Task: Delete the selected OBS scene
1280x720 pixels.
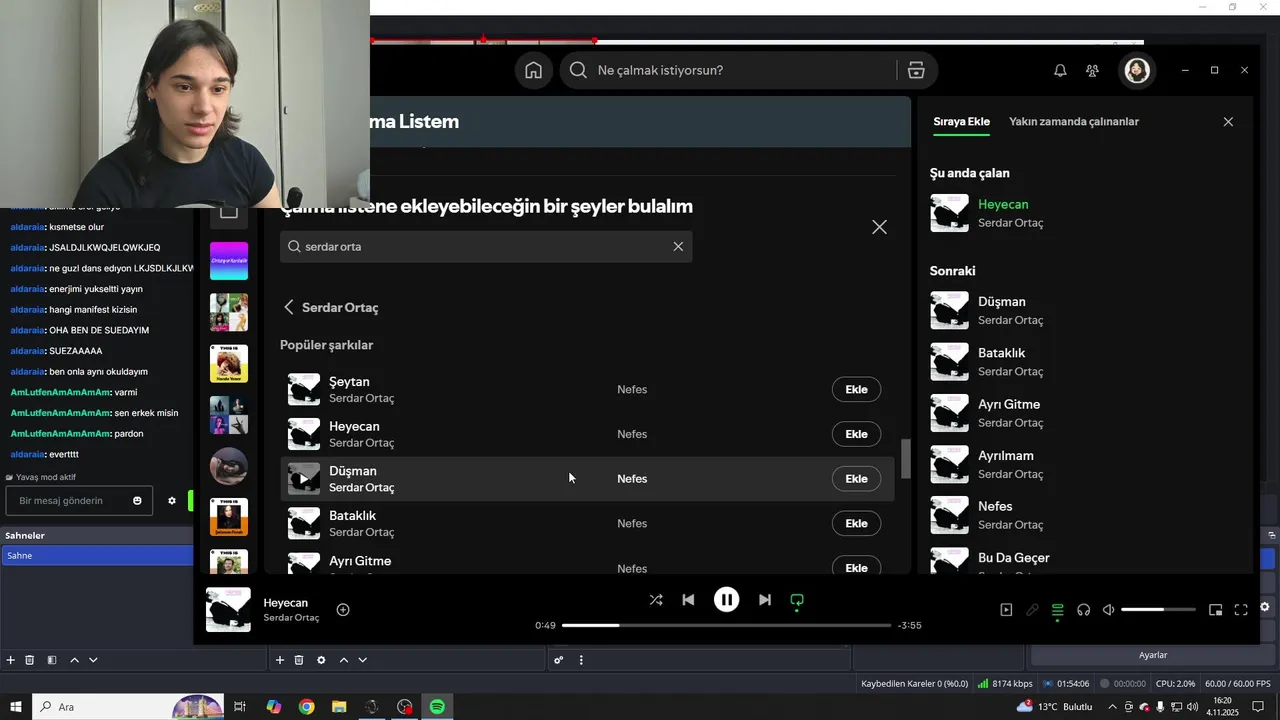Action: [x=30, y=660]
